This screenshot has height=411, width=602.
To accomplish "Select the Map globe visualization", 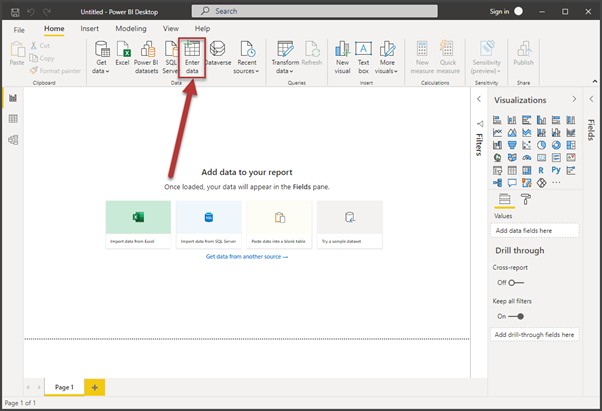I will pos(497,157).
